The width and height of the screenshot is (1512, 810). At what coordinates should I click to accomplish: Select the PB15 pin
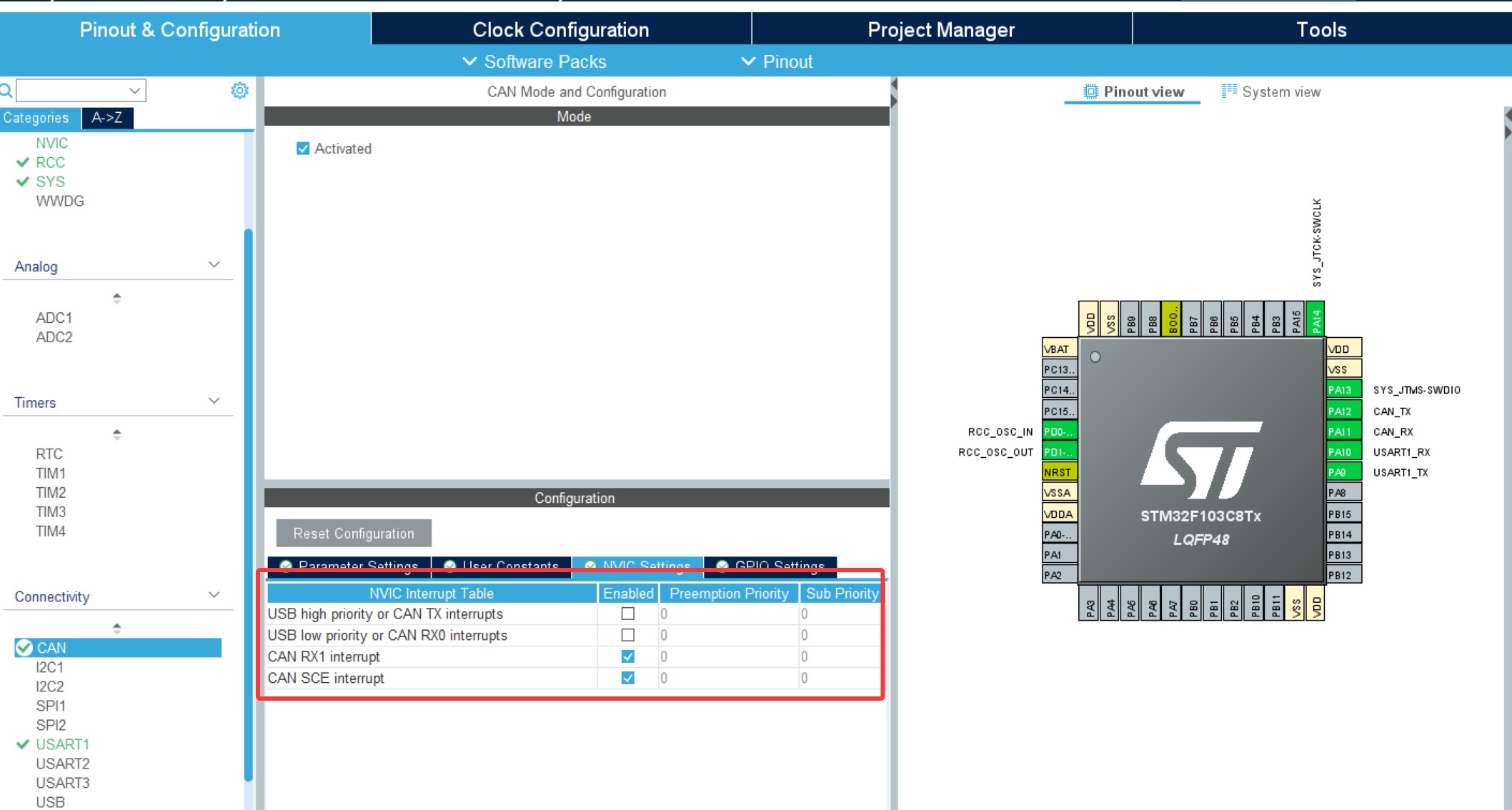click(x=1344, y=514)
